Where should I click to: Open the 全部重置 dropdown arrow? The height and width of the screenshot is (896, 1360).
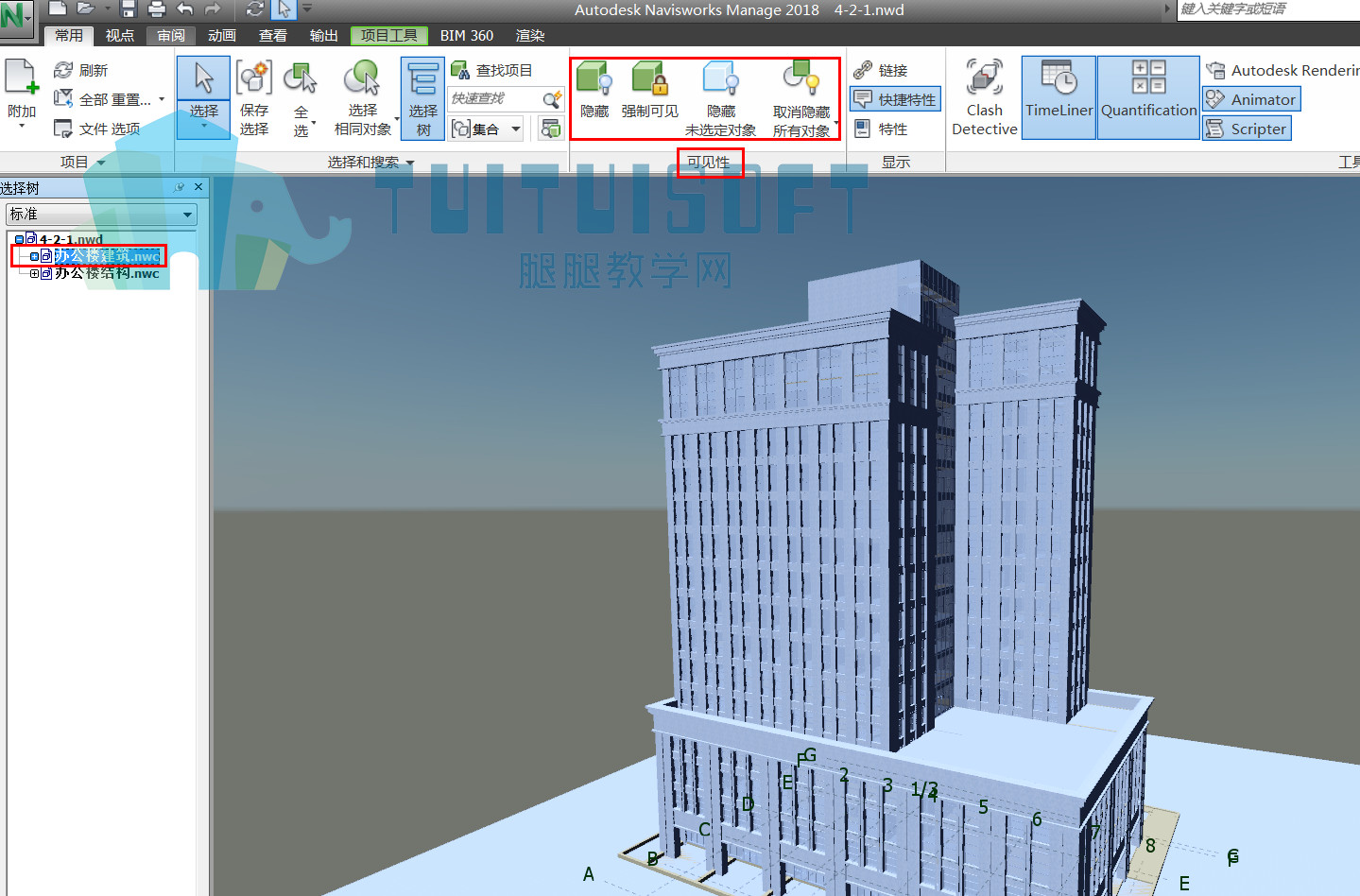[162, 99]
